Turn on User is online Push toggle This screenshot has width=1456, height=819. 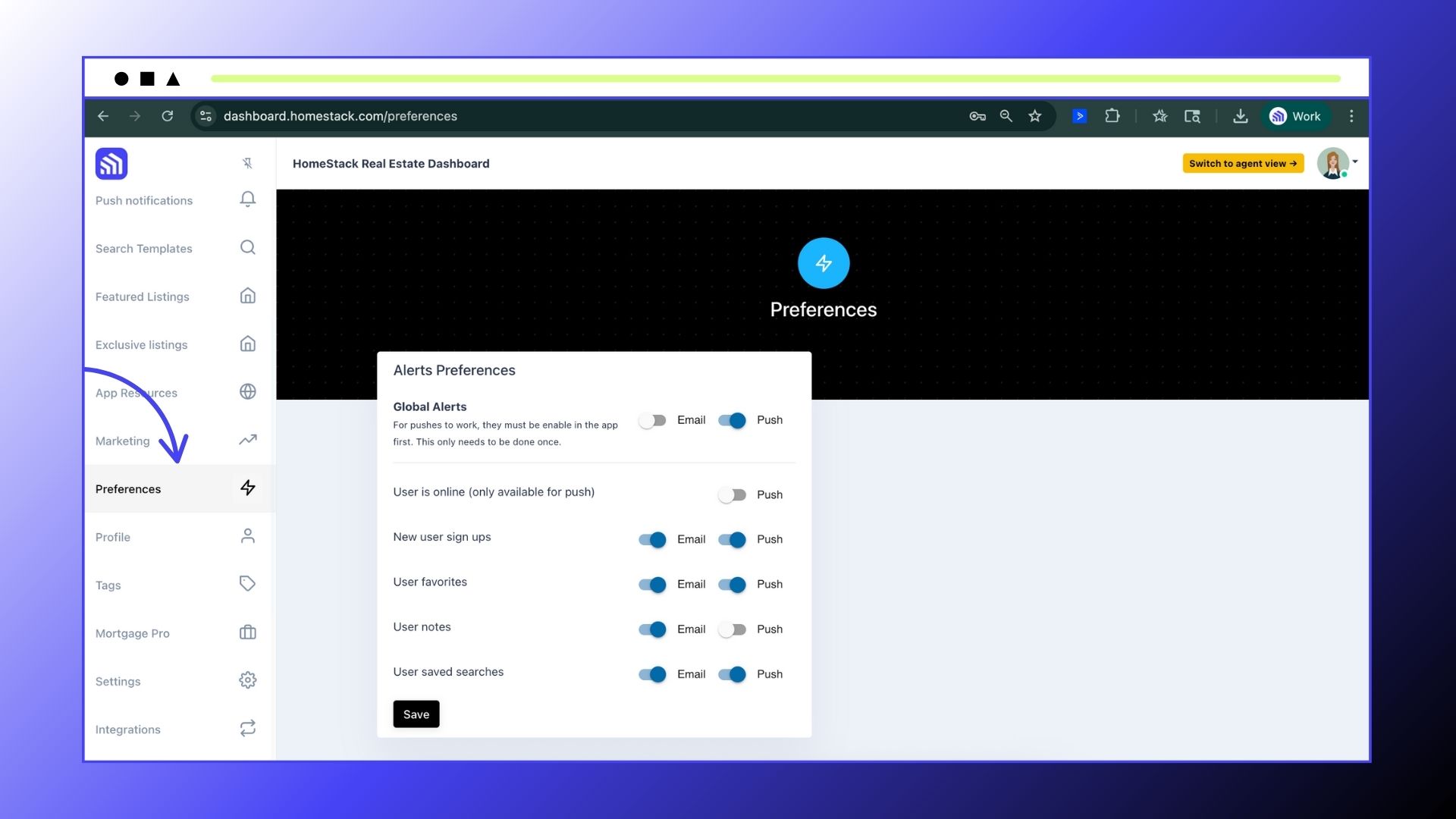tap(732, 495)
